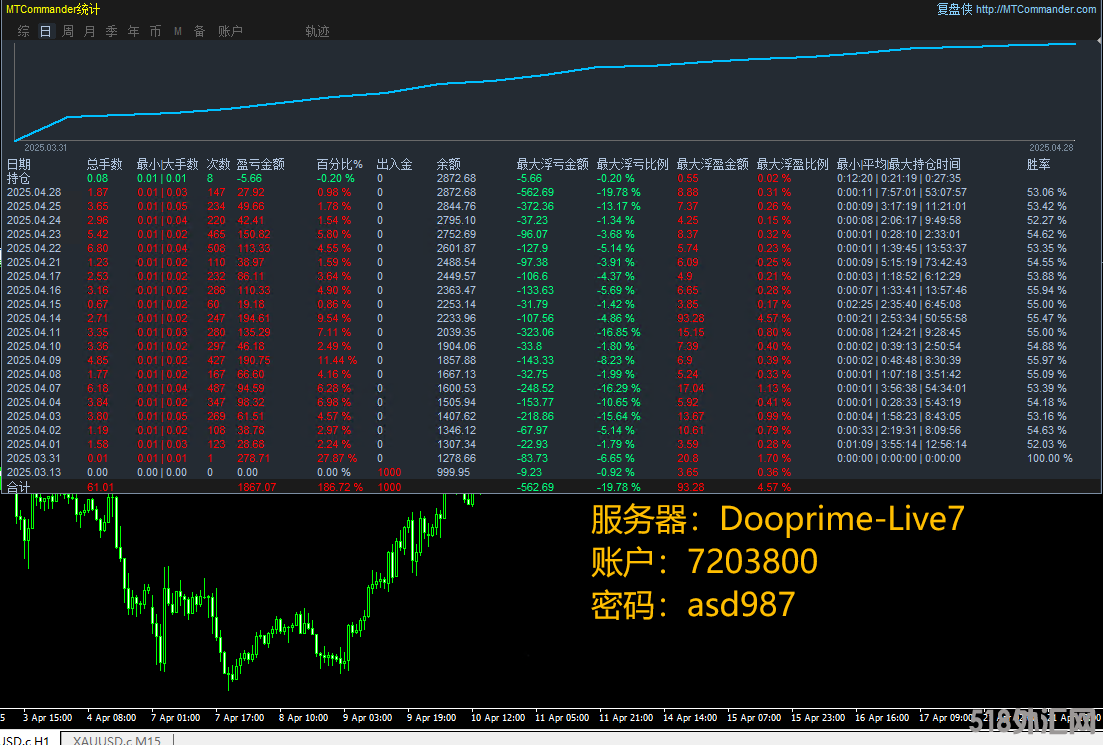The image size is (1103, 745).
Task: Click the 11.44 % daily percentage cell
Action: click(x=337, y=360)
